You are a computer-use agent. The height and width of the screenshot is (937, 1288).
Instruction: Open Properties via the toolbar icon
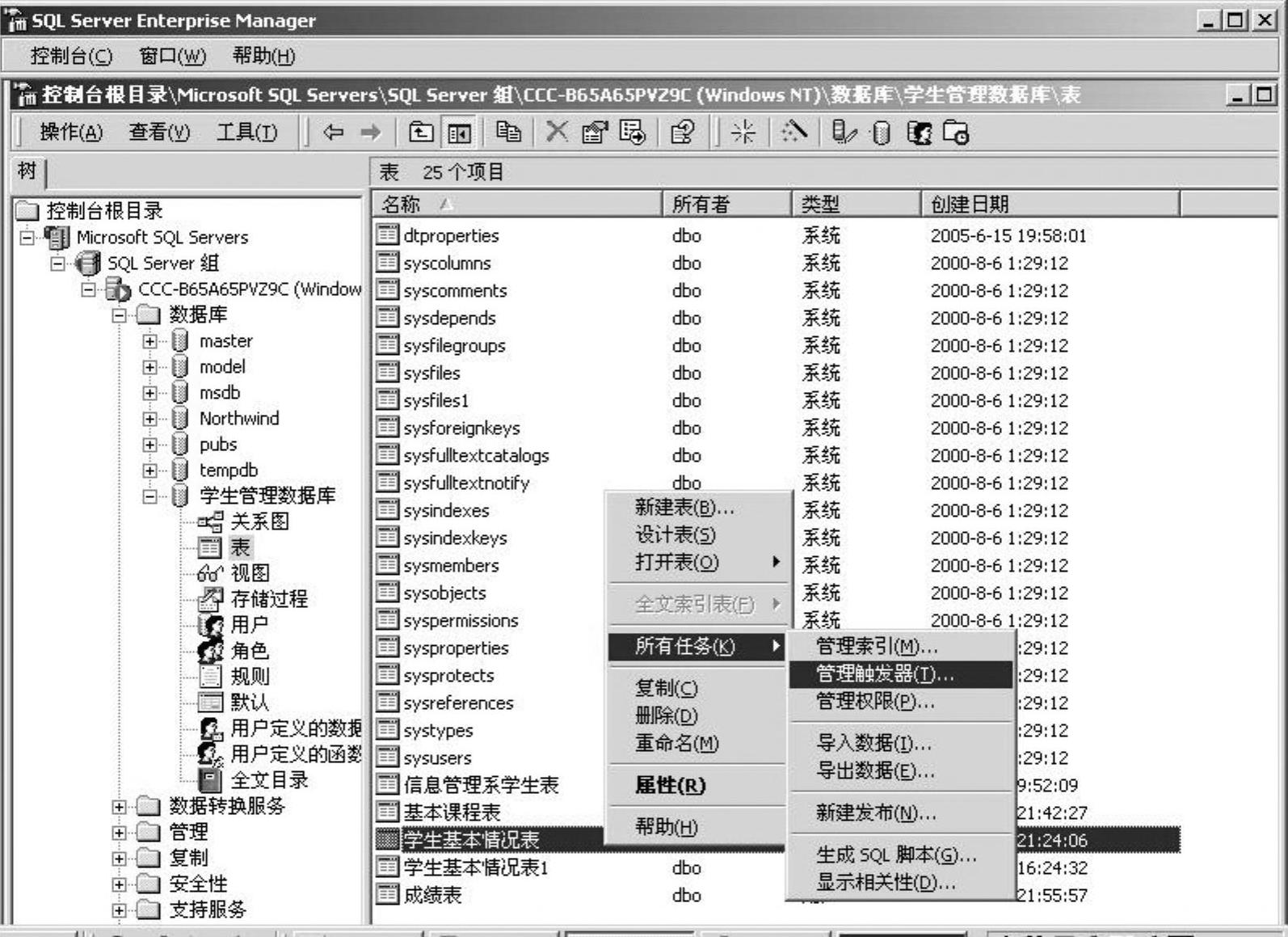point(595,132)
